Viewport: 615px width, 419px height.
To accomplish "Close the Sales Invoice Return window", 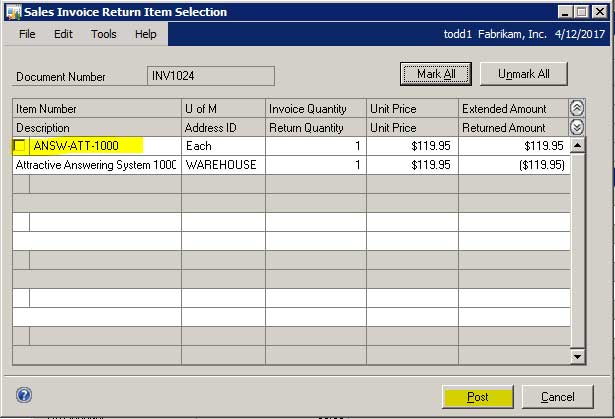I will (599, 12).
